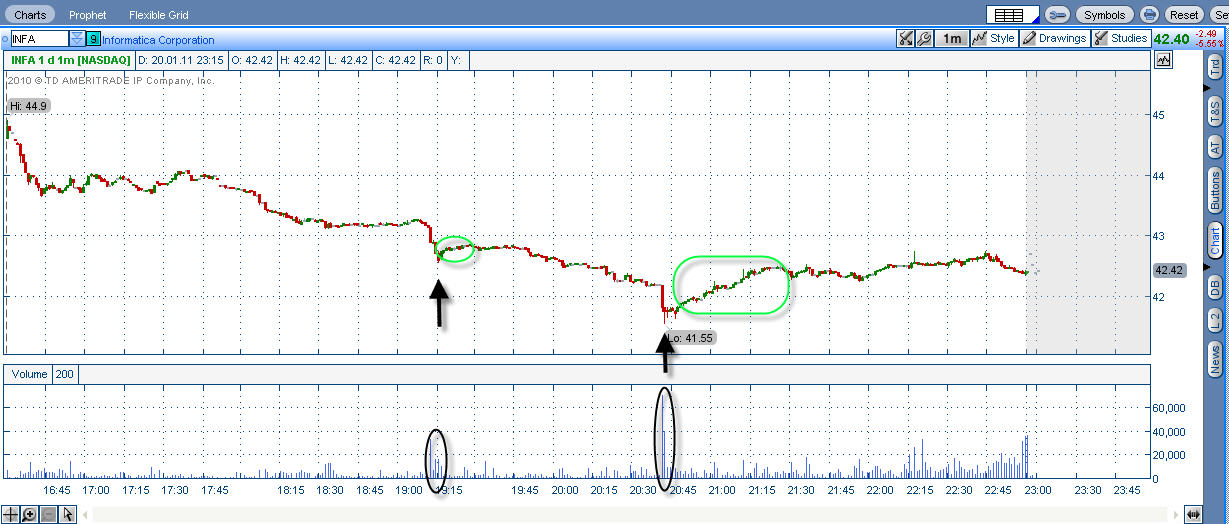Switch to the Flexible Grid tab
This screenshot has width=1229, height=524.
[x=159, y=15]
